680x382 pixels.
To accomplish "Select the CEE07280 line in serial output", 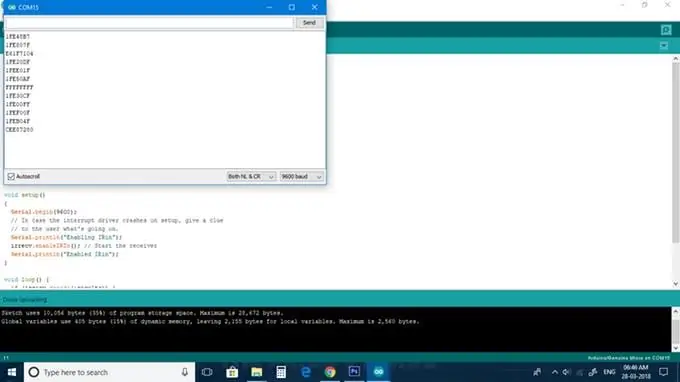I will (20, 130).
